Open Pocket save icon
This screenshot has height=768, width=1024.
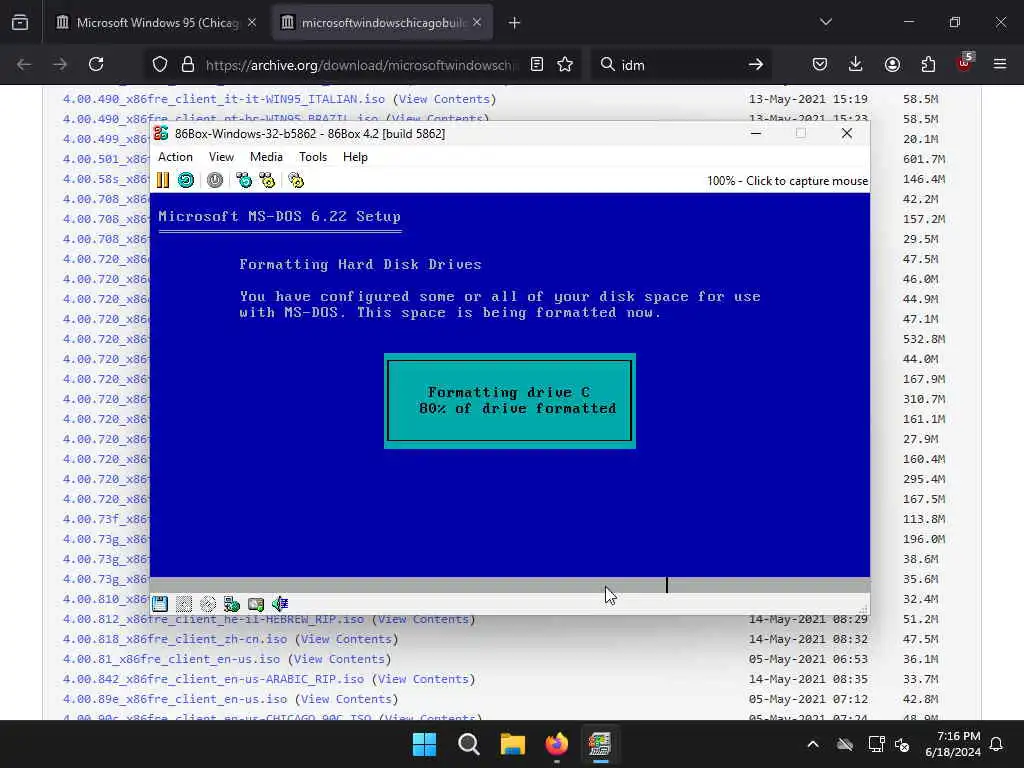coord(820,64)
